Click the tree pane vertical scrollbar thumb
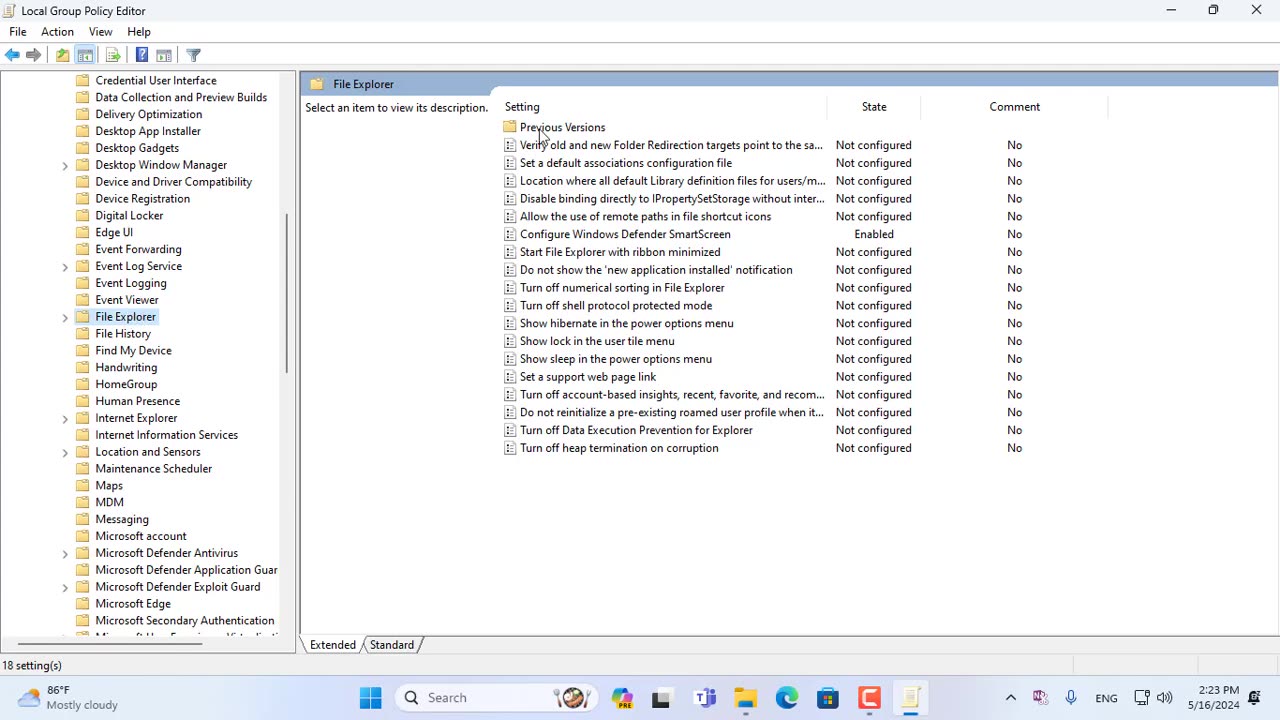The image size is (1280, 720). coord(287,294)
